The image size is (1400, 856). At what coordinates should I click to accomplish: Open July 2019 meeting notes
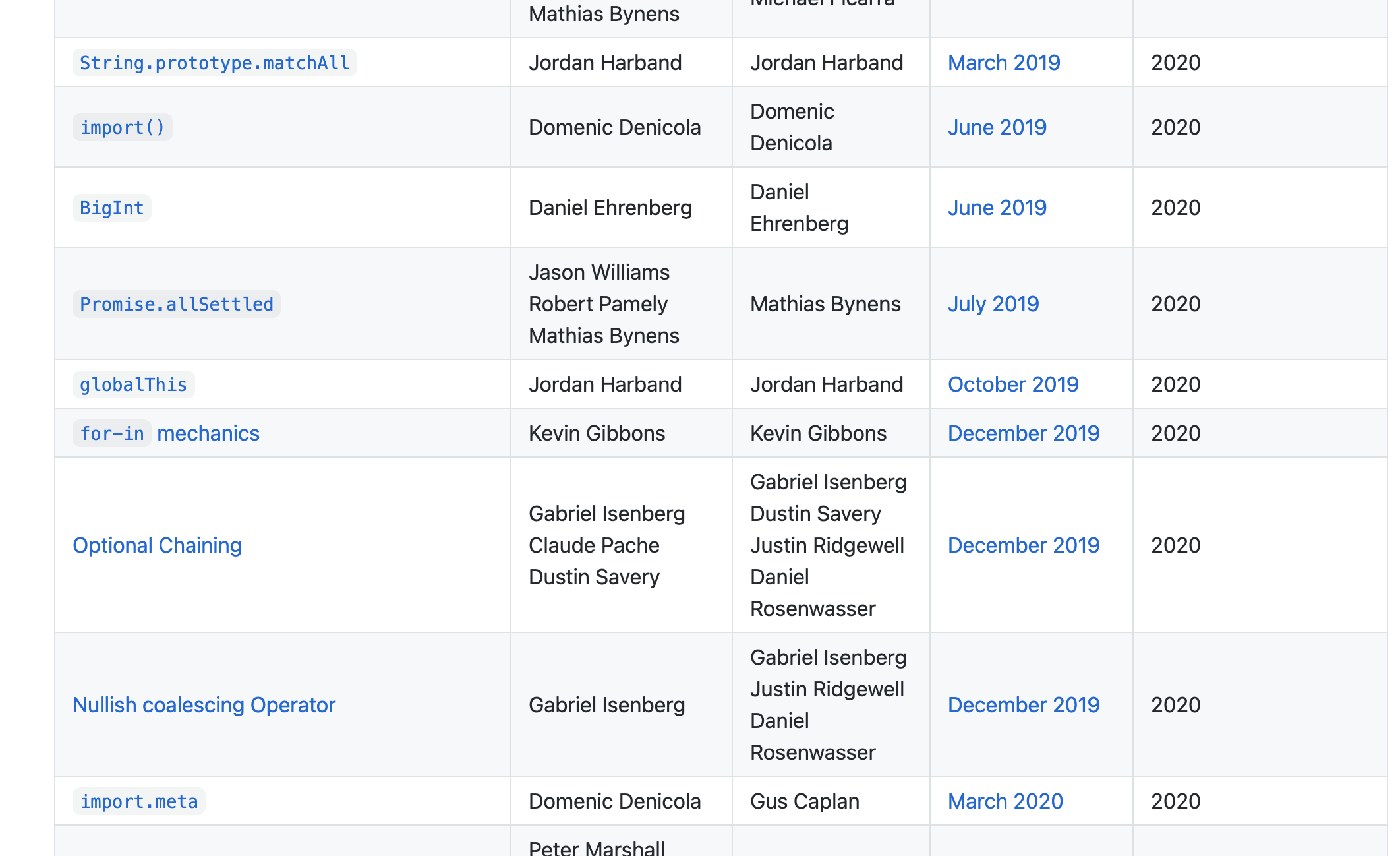point(993,304)
